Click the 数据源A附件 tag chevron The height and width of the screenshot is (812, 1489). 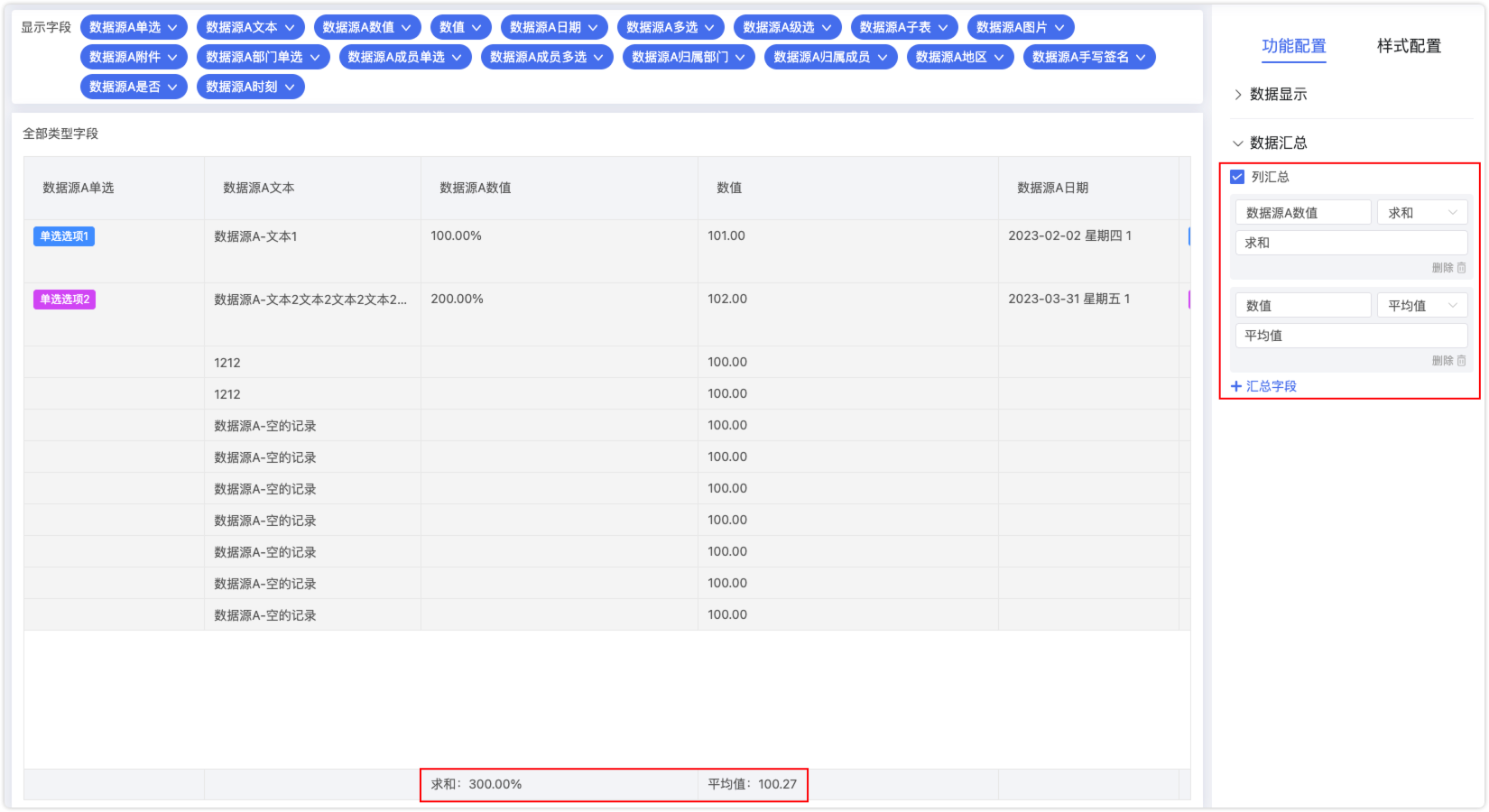click(x=172, y=58)
